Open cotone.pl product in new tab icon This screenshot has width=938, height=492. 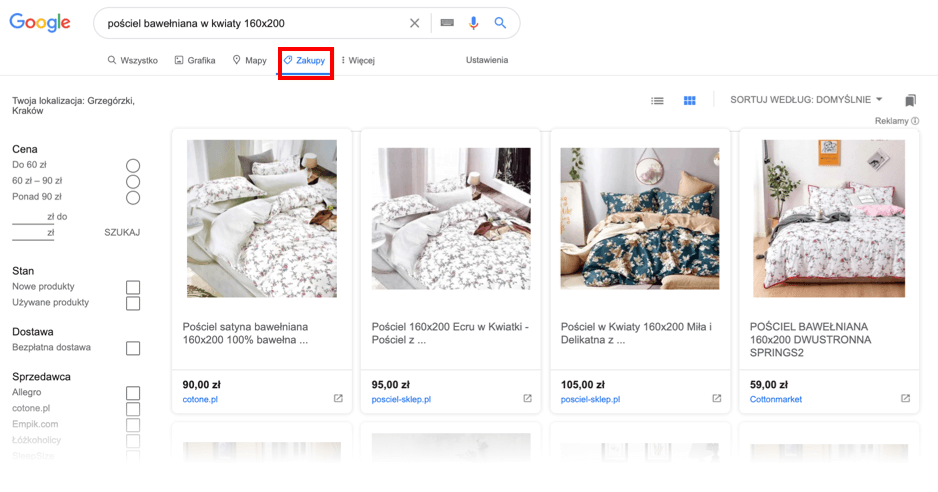[x=338, y=399]
